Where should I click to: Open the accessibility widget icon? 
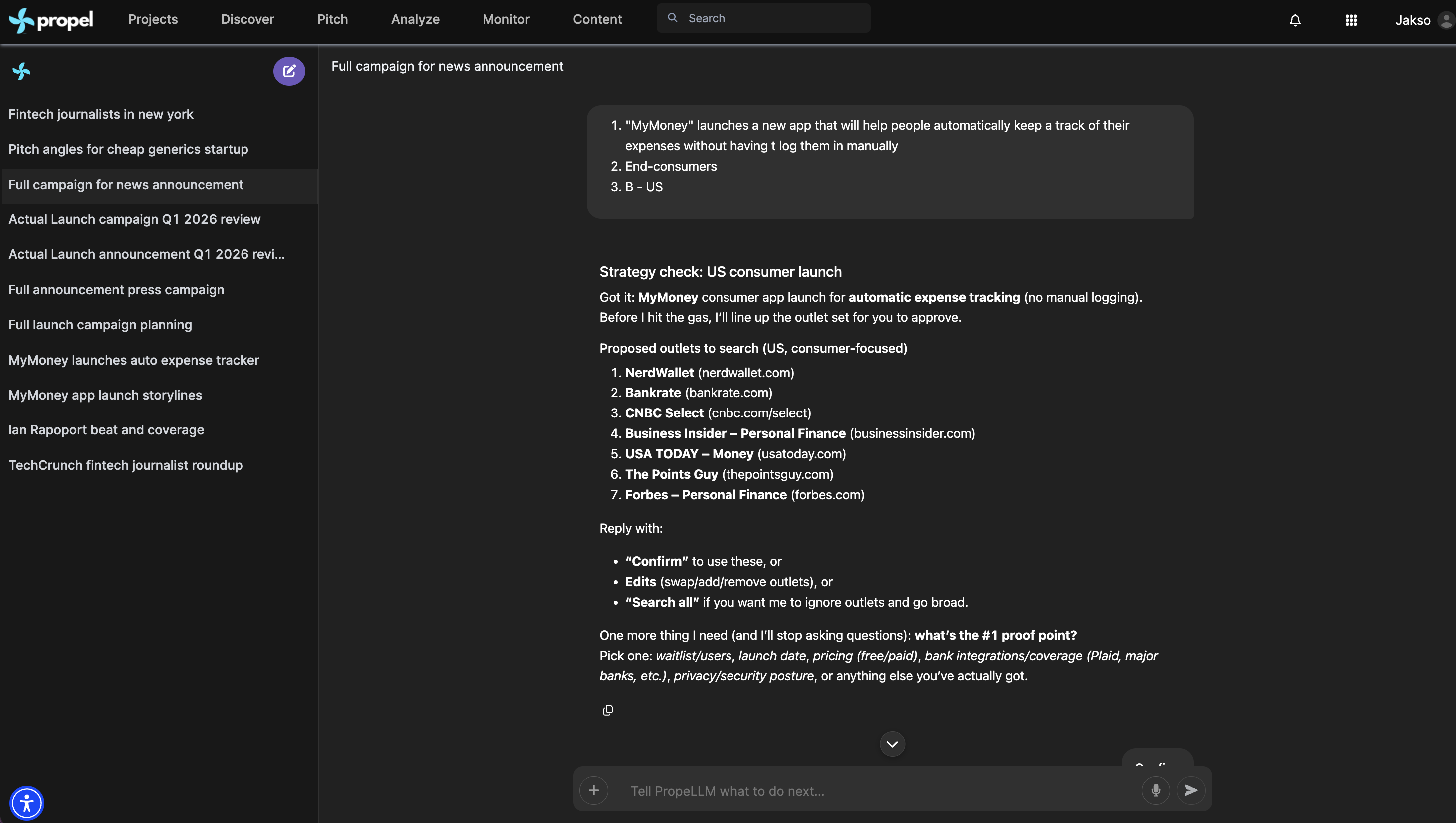26,803
